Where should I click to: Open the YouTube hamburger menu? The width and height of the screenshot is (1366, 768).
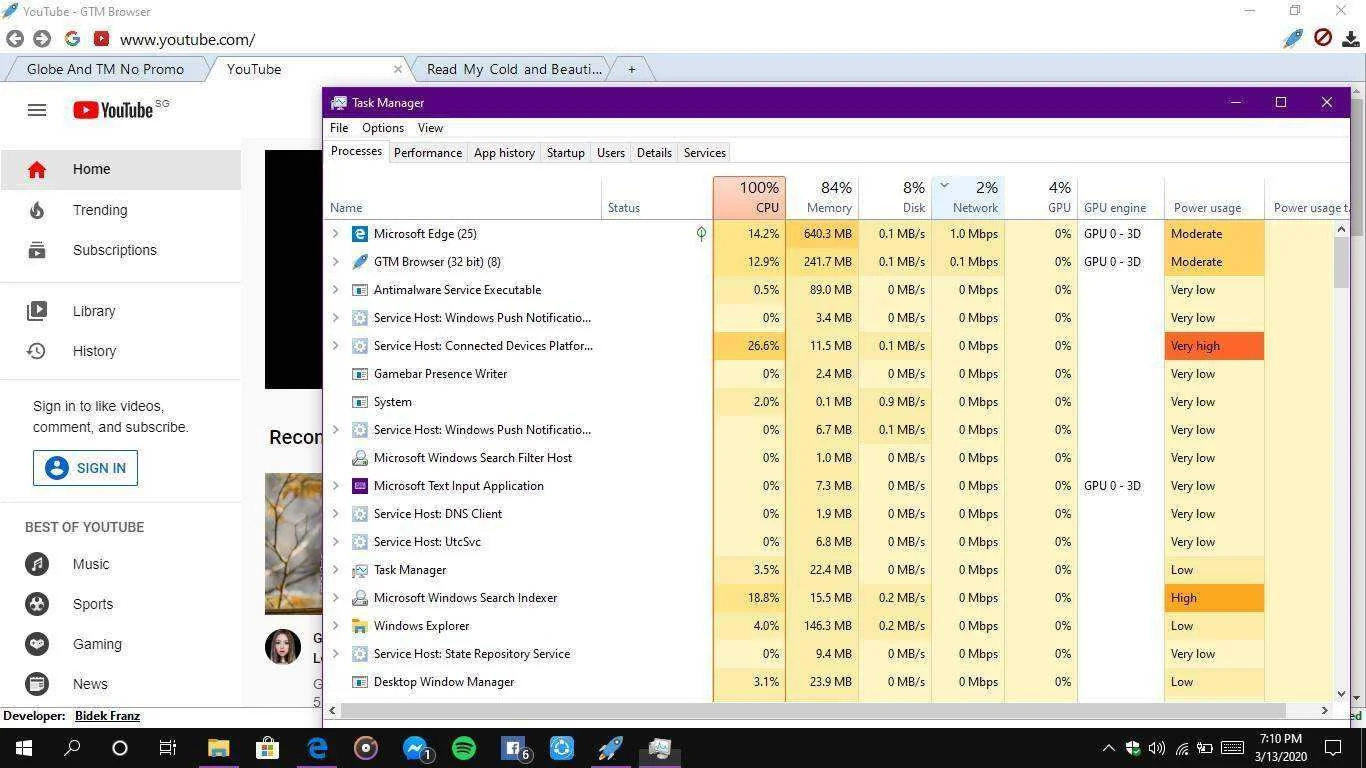pyautogui.click(x=37, y=110)
